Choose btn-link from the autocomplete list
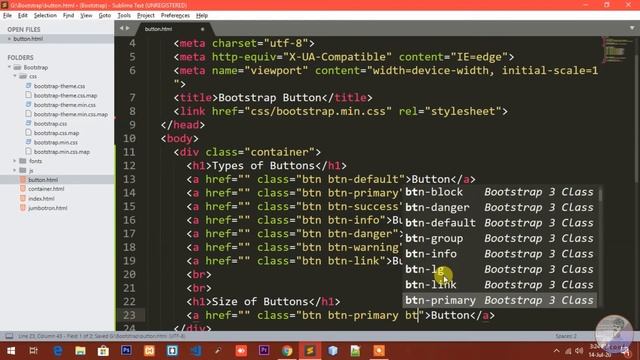 click(500, 285)
